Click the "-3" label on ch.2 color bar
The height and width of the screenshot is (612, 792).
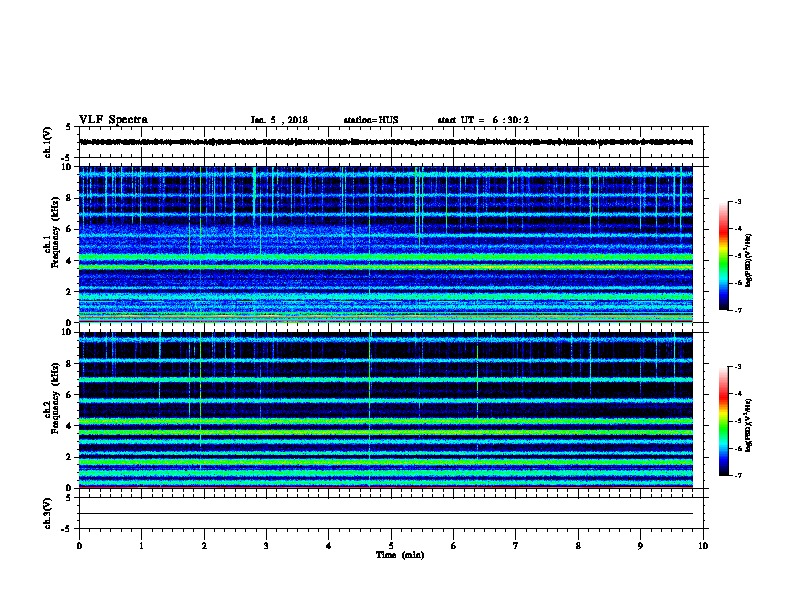(737, 367)
